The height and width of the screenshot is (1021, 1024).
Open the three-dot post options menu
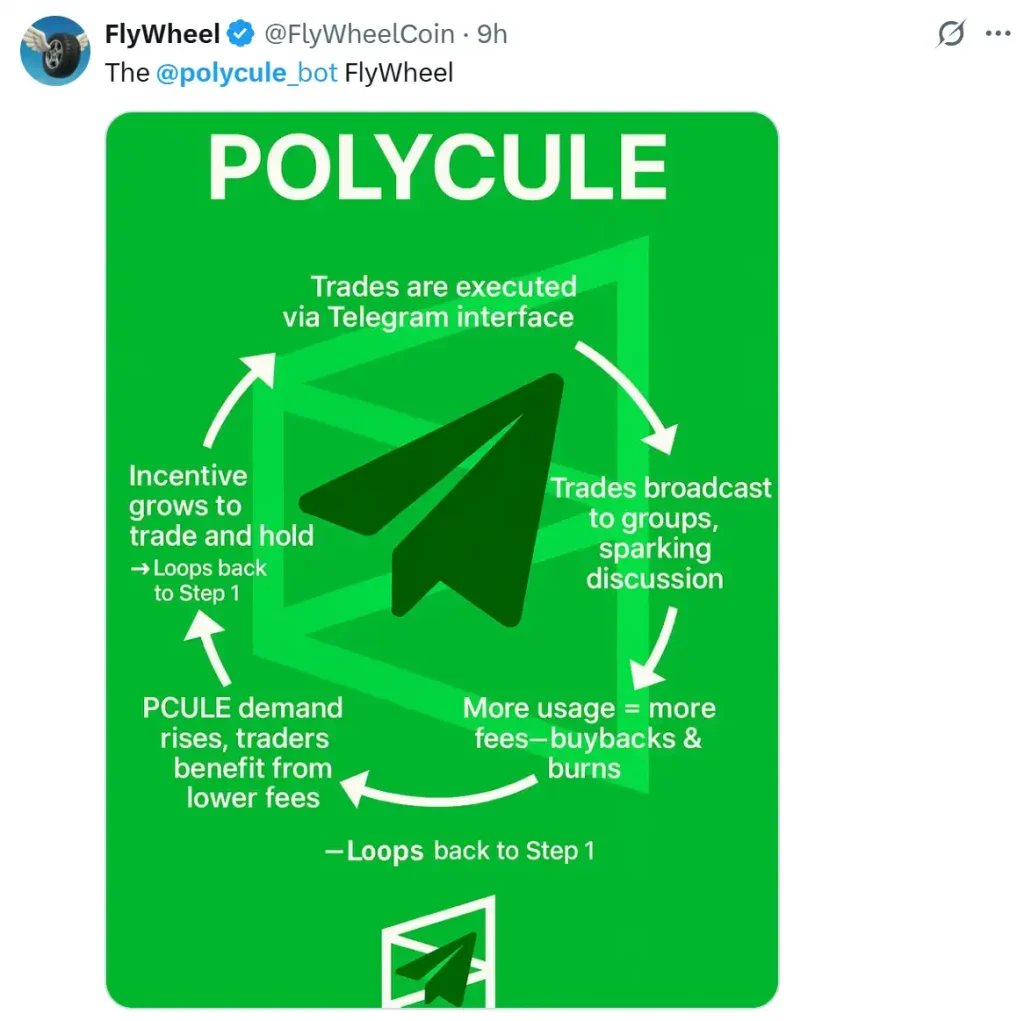tap(1000, 33)
